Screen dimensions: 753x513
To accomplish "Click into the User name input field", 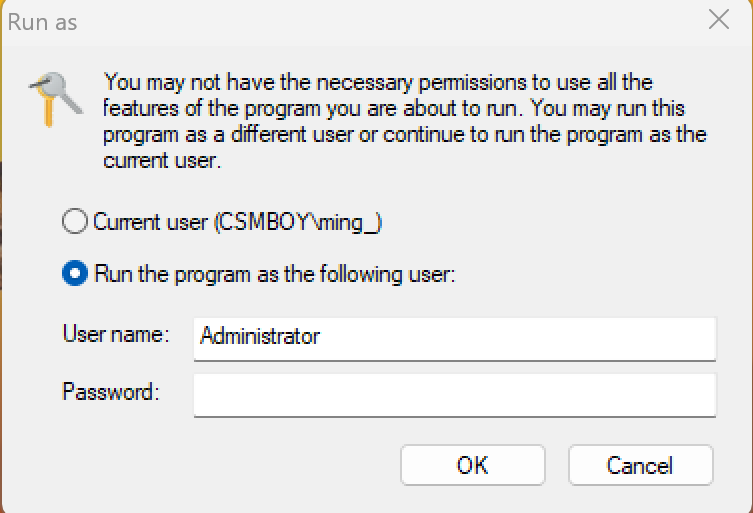I will pyautogui.click(x=455, y=337).
